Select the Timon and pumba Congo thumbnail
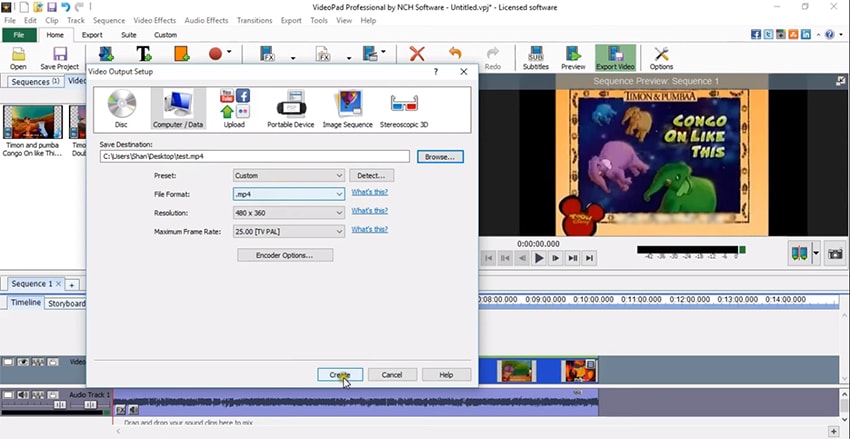 click(x=33, y=122)
